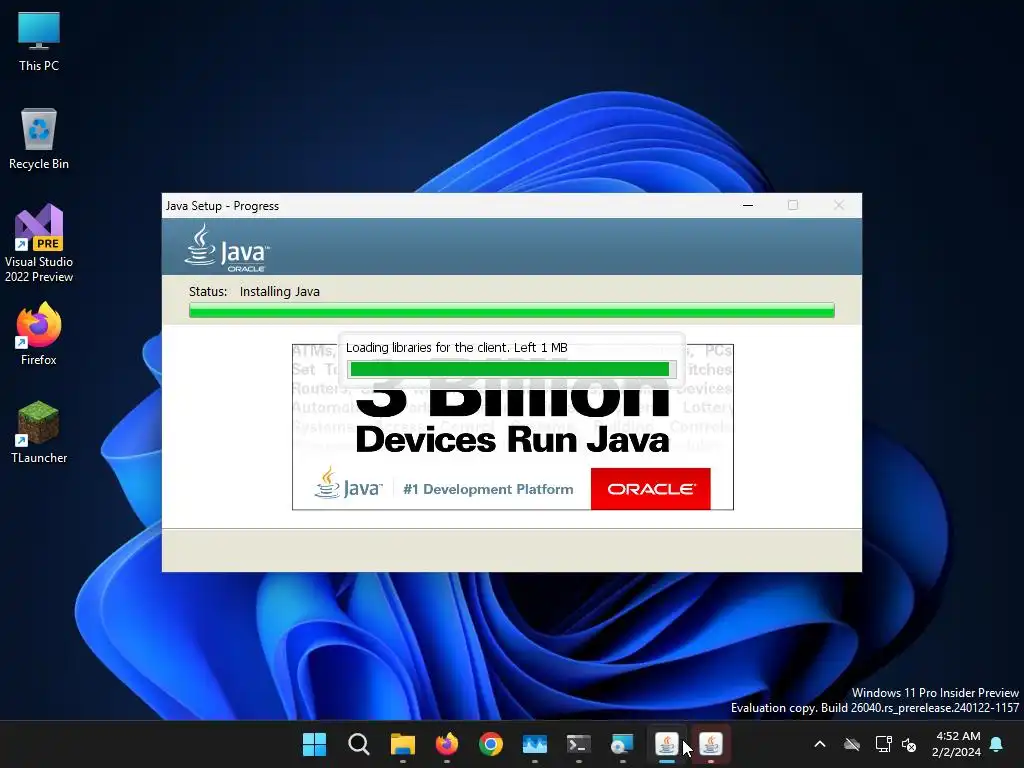
Task: Open the setup disc app in taskbar
Action: pos(622,744)
